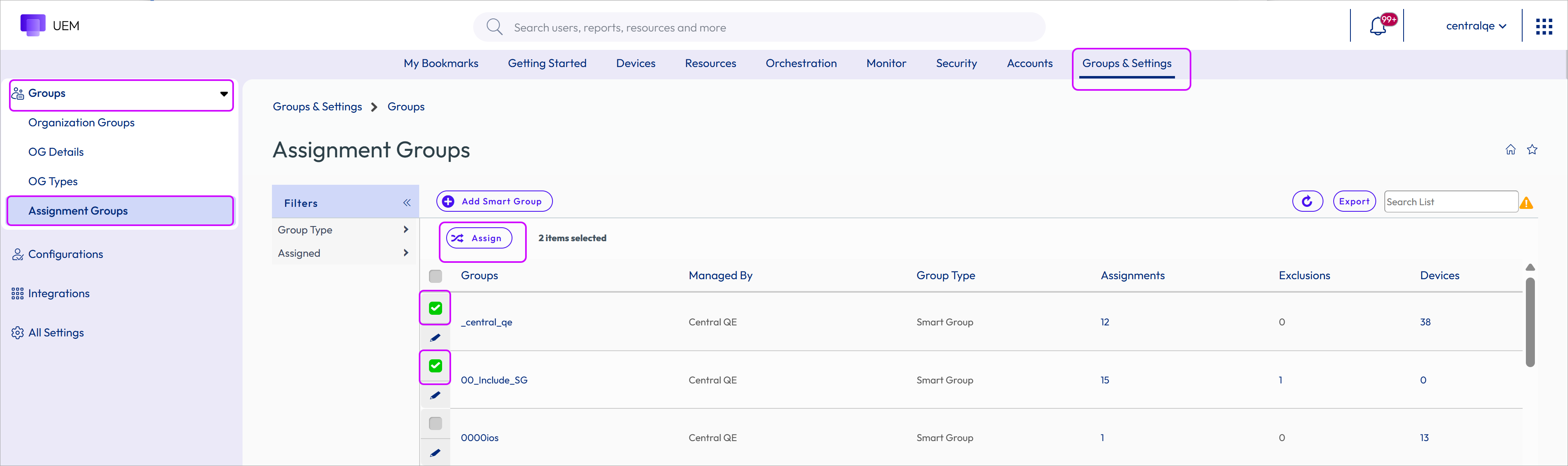
Task: Open the 00_Include_SG group link
Action: pyautogui.click(x=494, y=380)
